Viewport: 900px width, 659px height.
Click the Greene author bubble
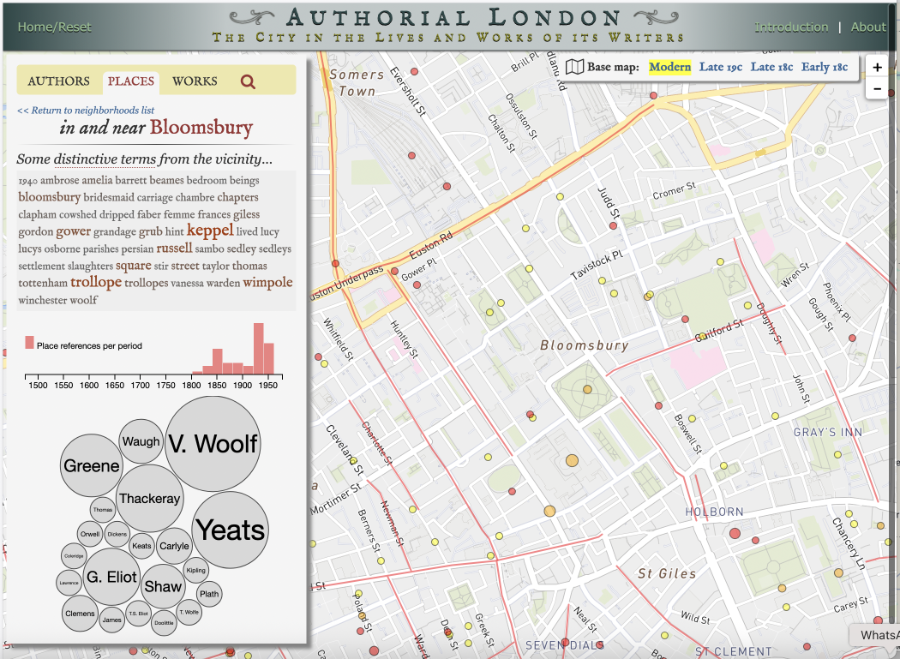click(x=91, y=466)
